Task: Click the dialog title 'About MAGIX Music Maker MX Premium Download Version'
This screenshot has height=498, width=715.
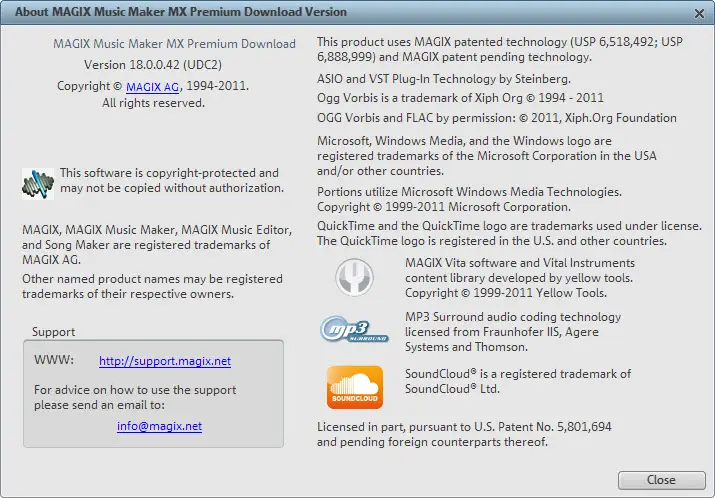Action: pos(181,12)
